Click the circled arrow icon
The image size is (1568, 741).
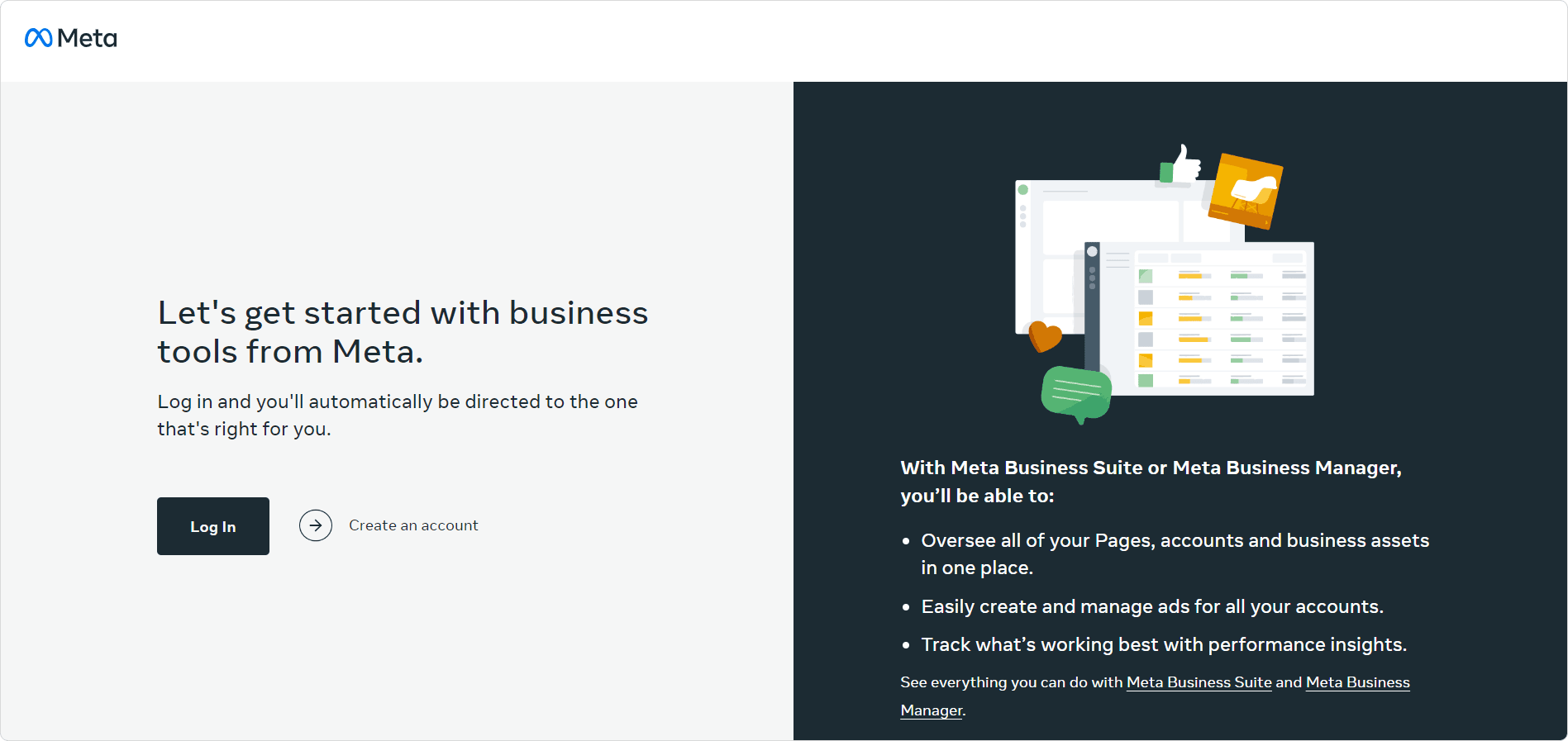click(x=316, y=525)
